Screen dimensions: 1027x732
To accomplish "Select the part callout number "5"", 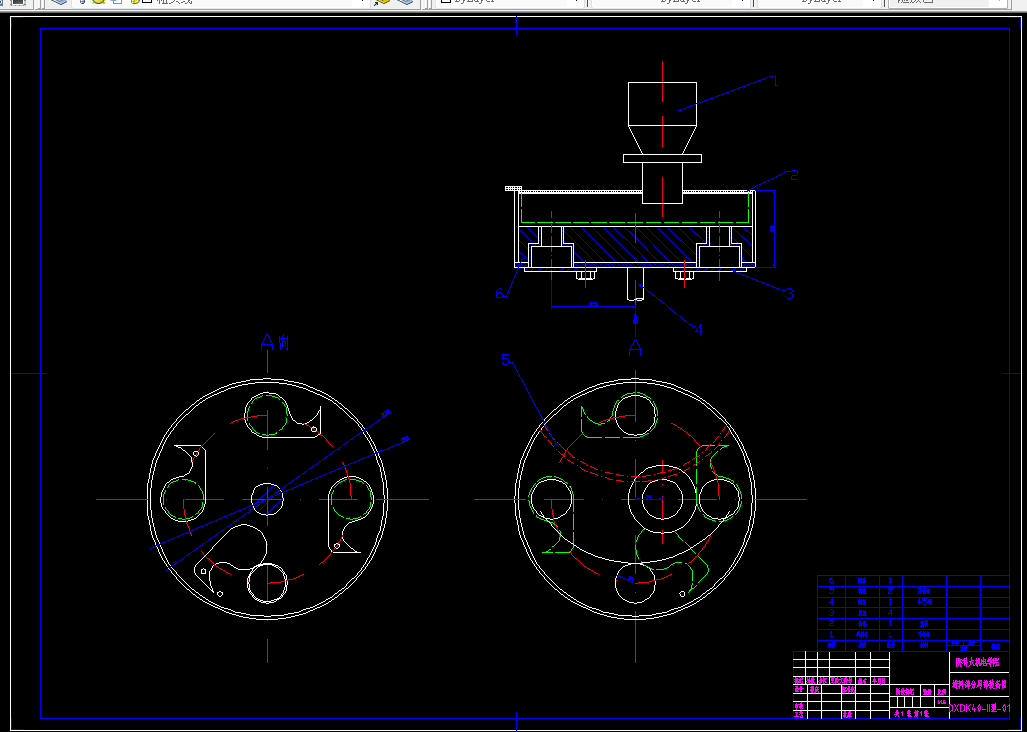I will 506,359.
